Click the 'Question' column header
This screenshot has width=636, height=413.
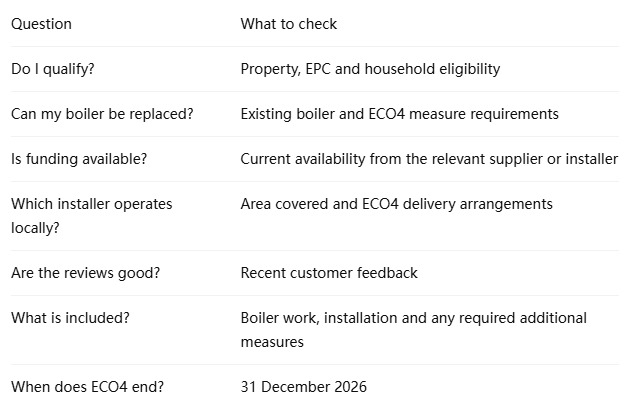(41, 24)
